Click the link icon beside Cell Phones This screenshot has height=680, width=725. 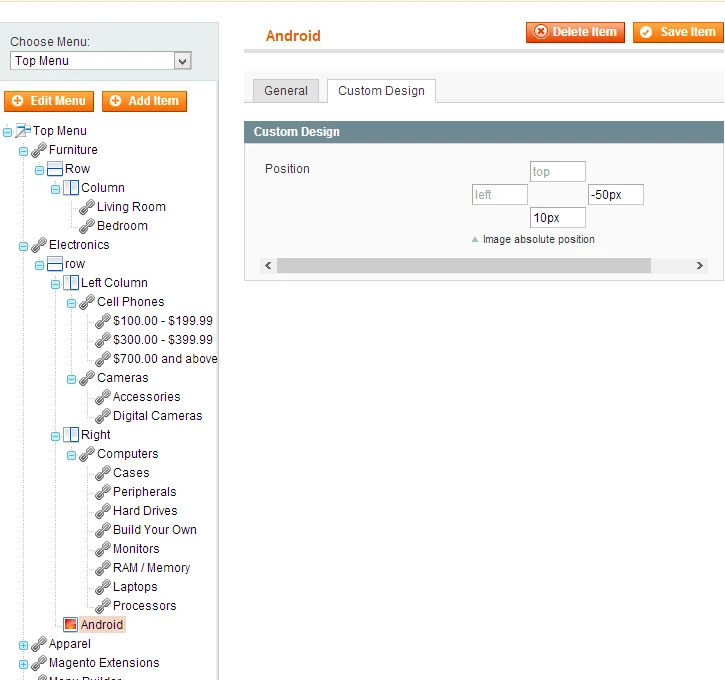click(x=87, y=302)
